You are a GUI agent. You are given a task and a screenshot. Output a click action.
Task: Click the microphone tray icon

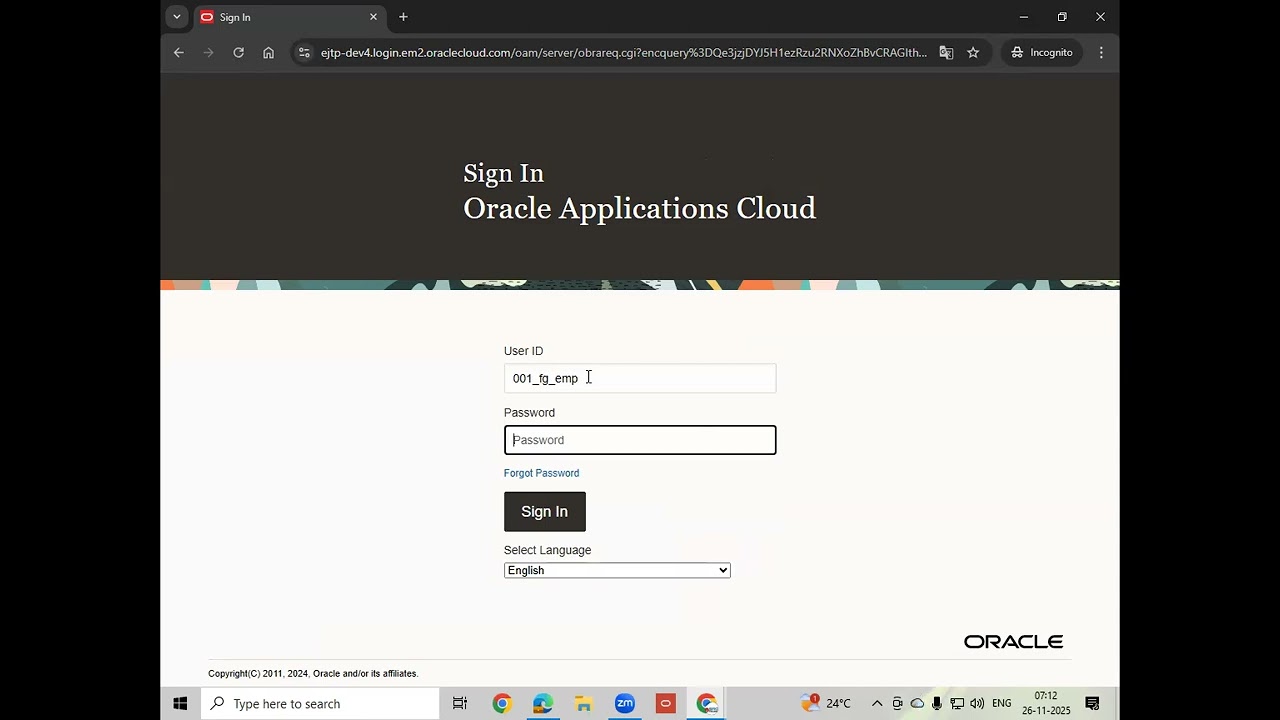[937, 704]
